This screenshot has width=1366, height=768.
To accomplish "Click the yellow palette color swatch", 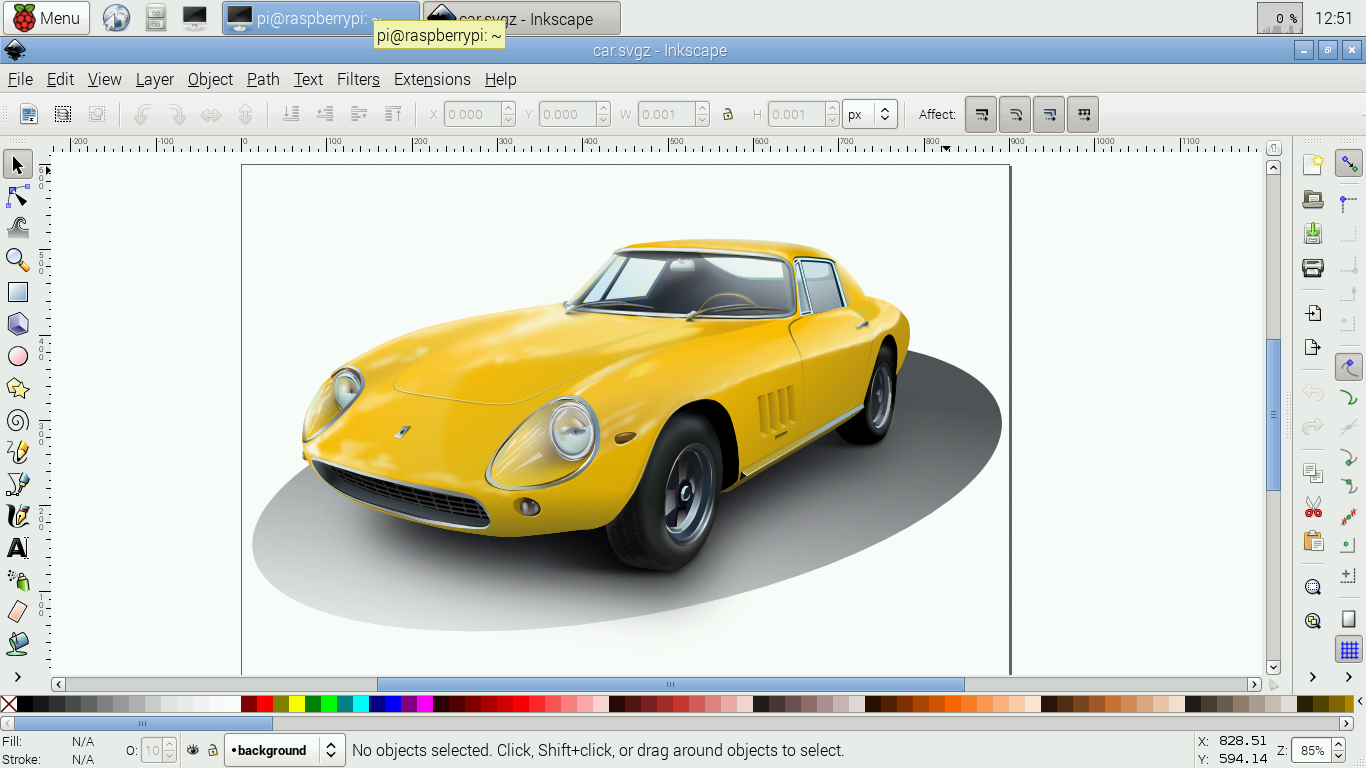I will 297,704.
